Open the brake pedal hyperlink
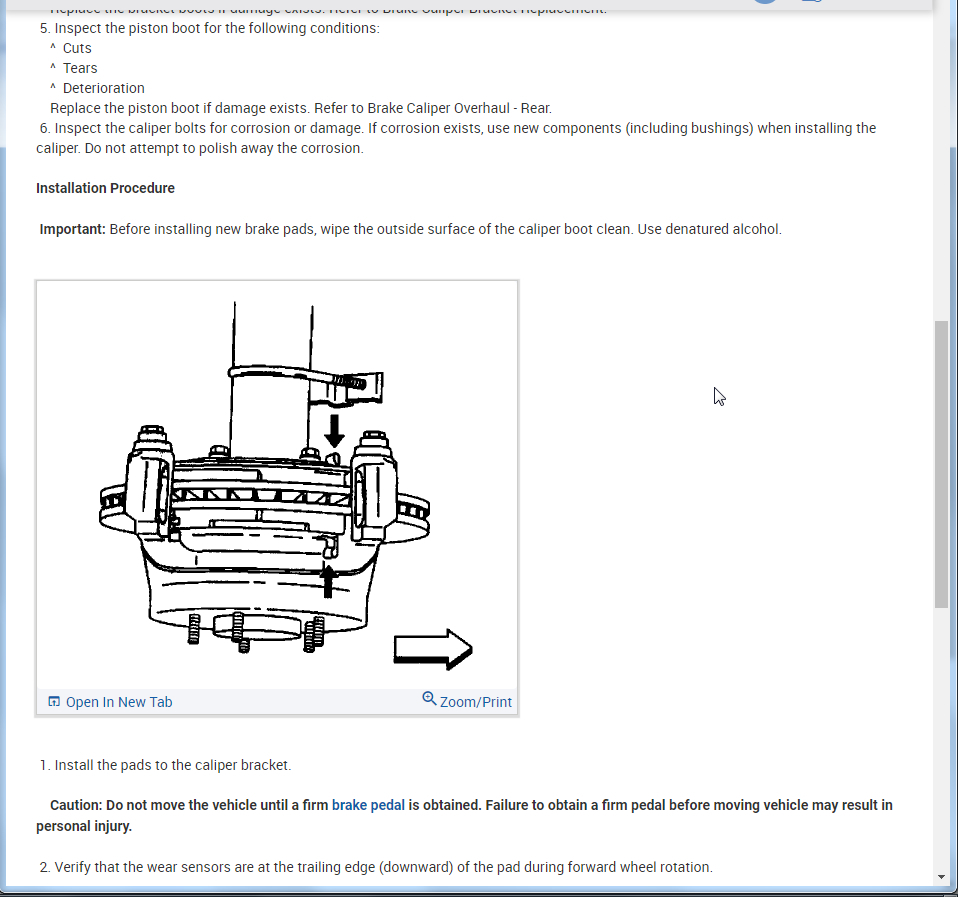 click(368, 805)
